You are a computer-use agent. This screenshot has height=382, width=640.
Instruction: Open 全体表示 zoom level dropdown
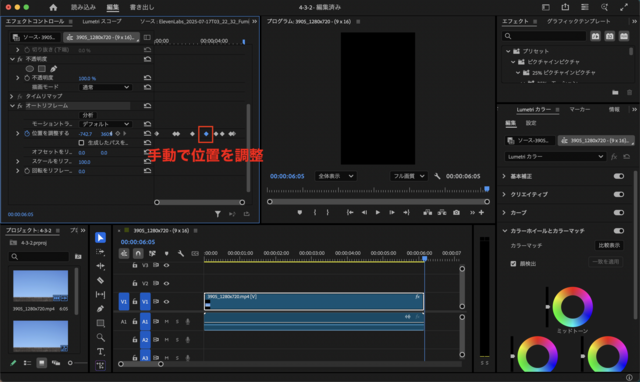click(x=335, y=176)
